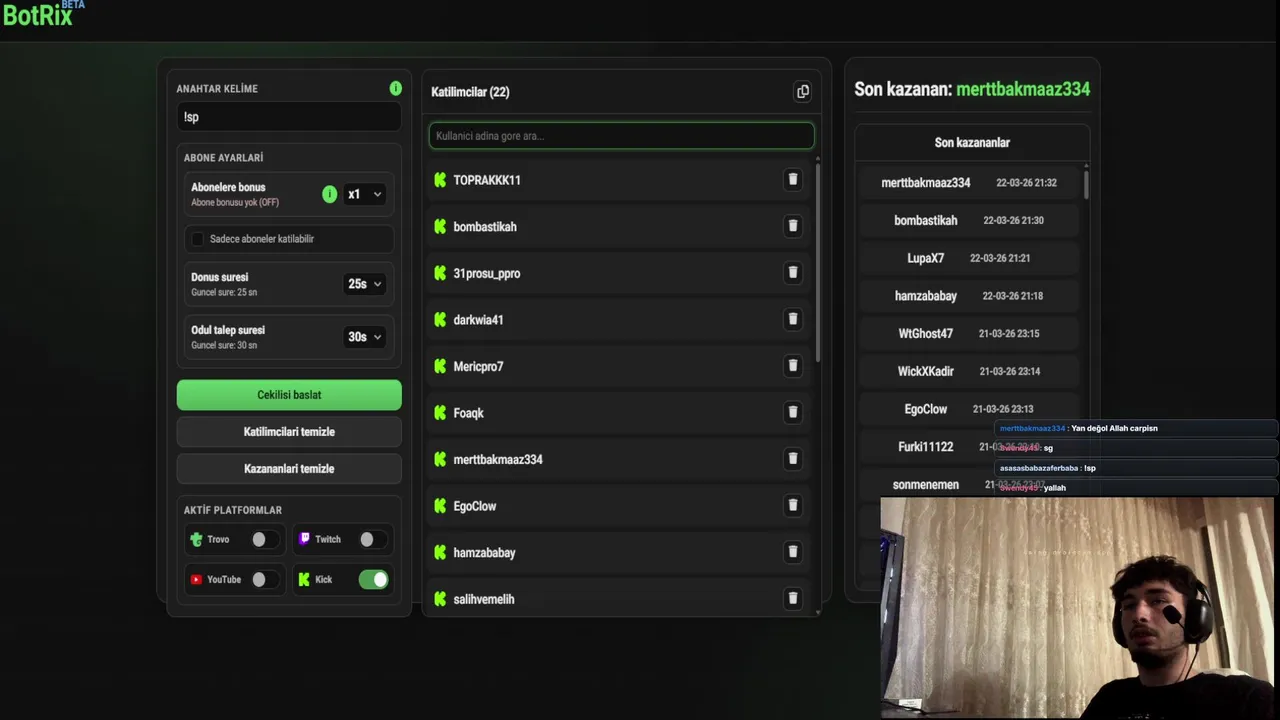Click Kick icon next to 31prosu_ppro
This screenshot has height=720, width=1280.
click(440, 273)
